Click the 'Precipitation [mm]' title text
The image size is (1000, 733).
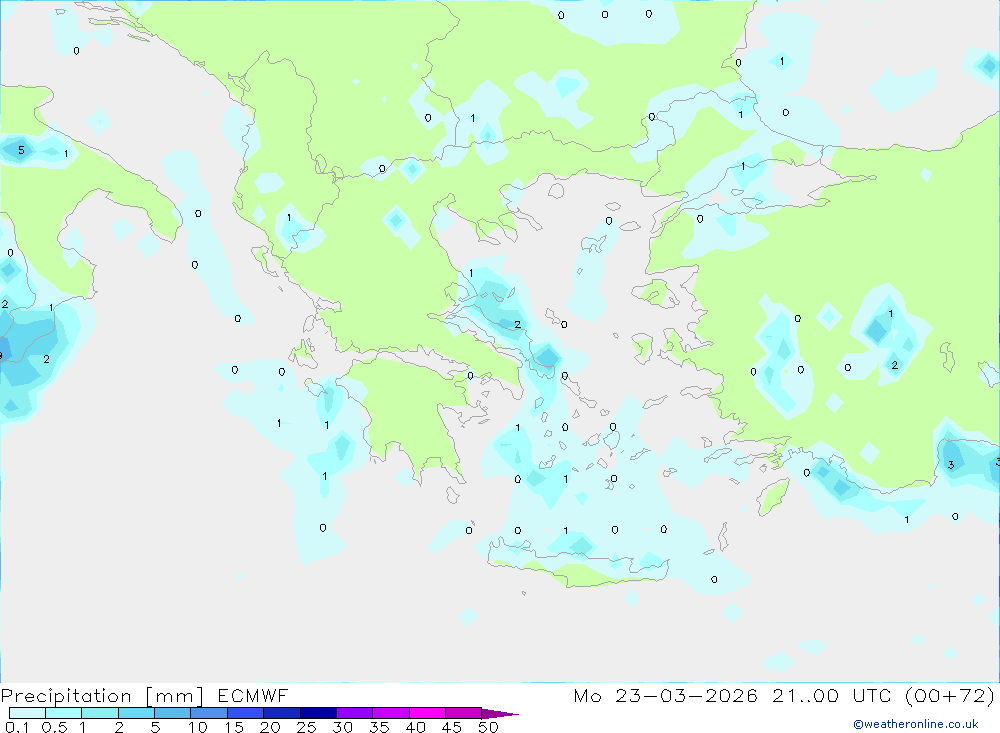(x=102, y=696)
